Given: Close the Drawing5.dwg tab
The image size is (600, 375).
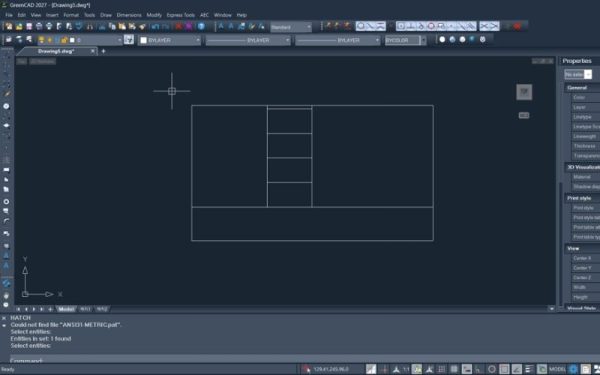Looking at the screenshot, I should 92,51.
